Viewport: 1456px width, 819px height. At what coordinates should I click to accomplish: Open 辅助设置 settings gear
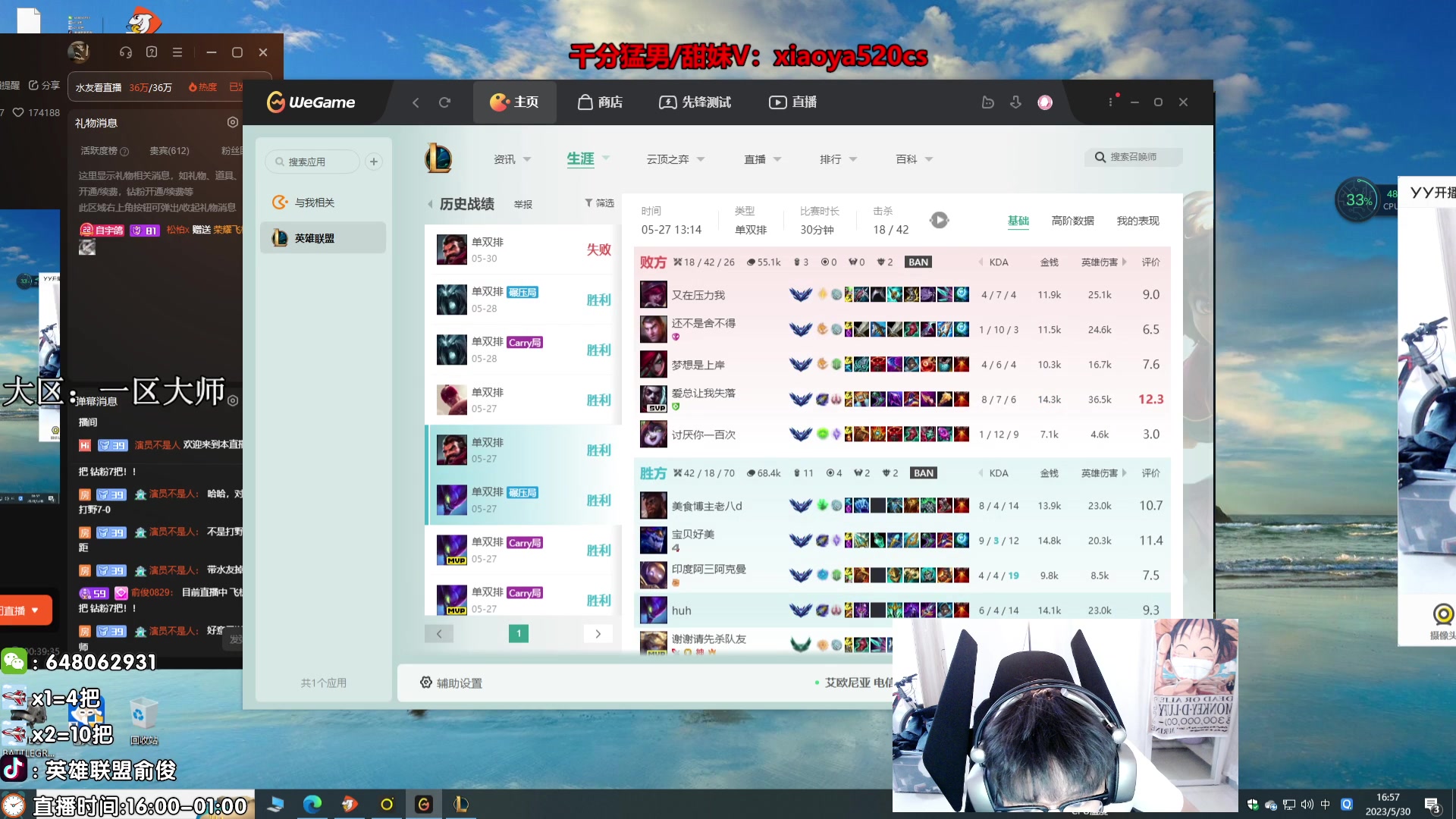426,682
